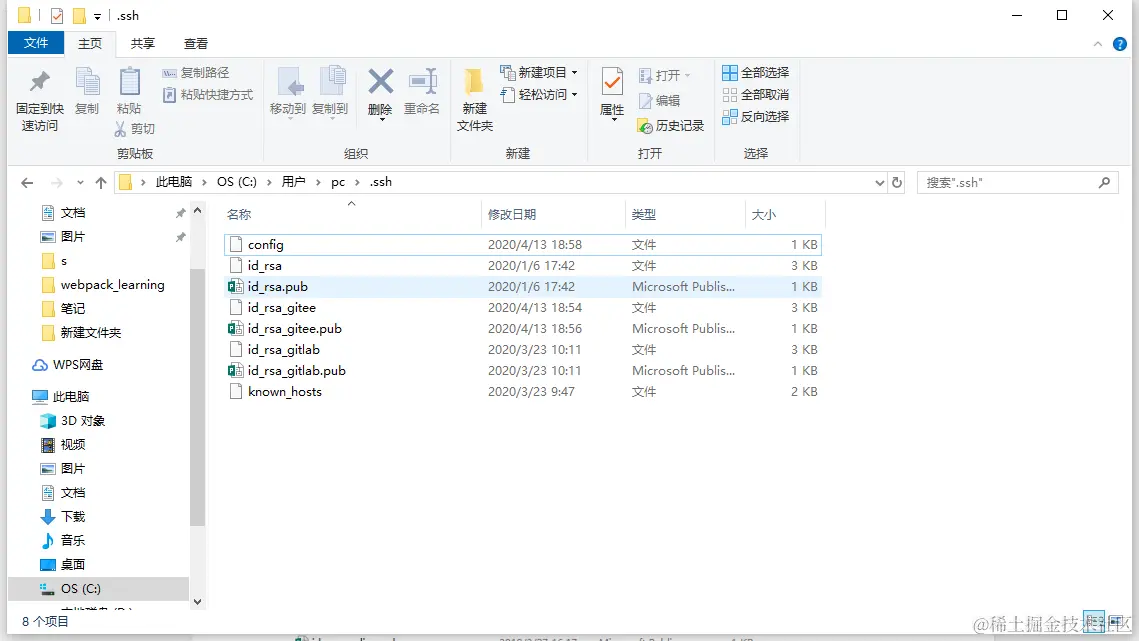Screen dimensions: 1139x641
Task: Open address bar history dropdown
Action: (880, 182)
